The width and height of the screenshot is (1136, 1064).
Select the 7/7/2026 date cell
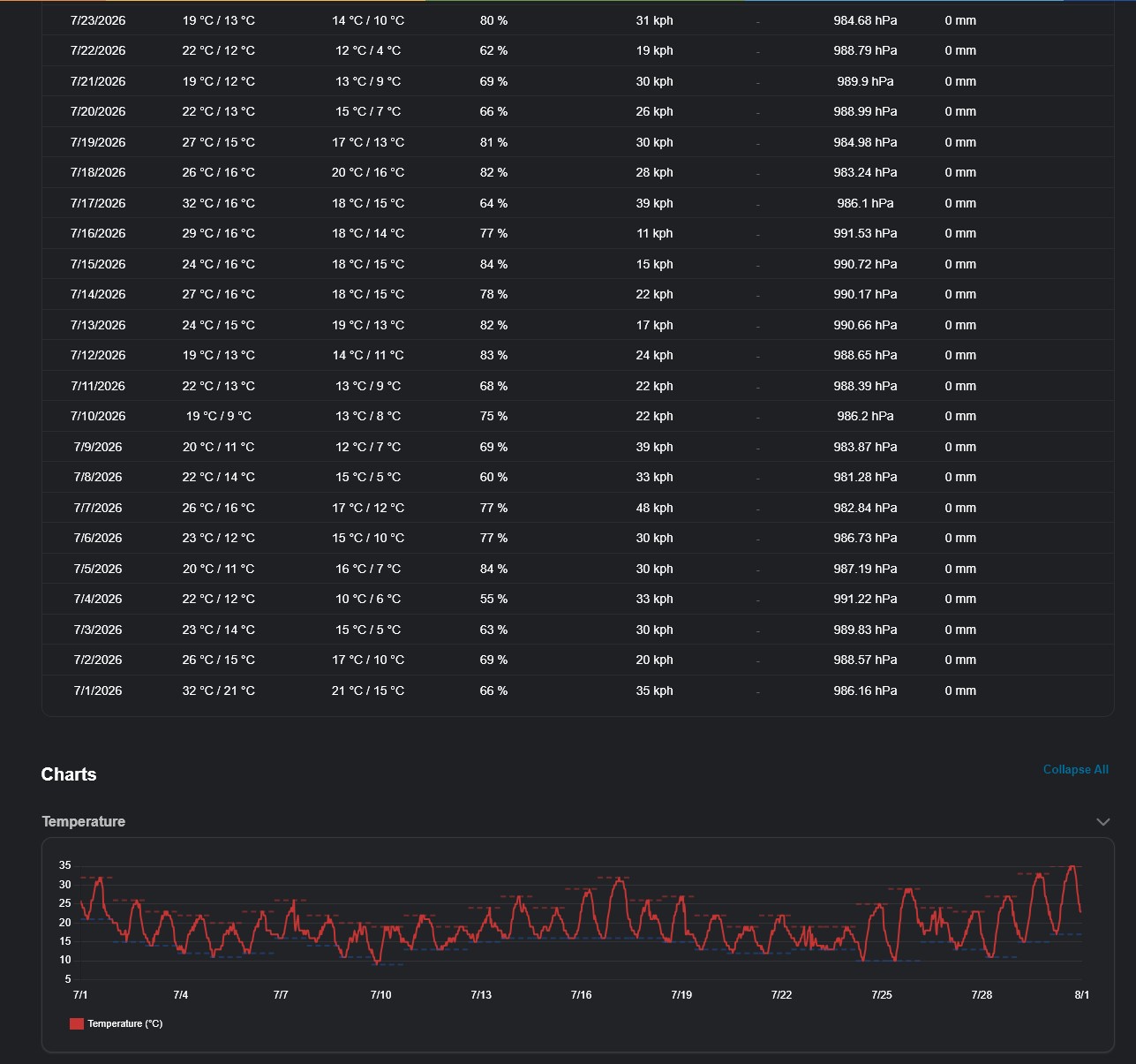point(98,508)
